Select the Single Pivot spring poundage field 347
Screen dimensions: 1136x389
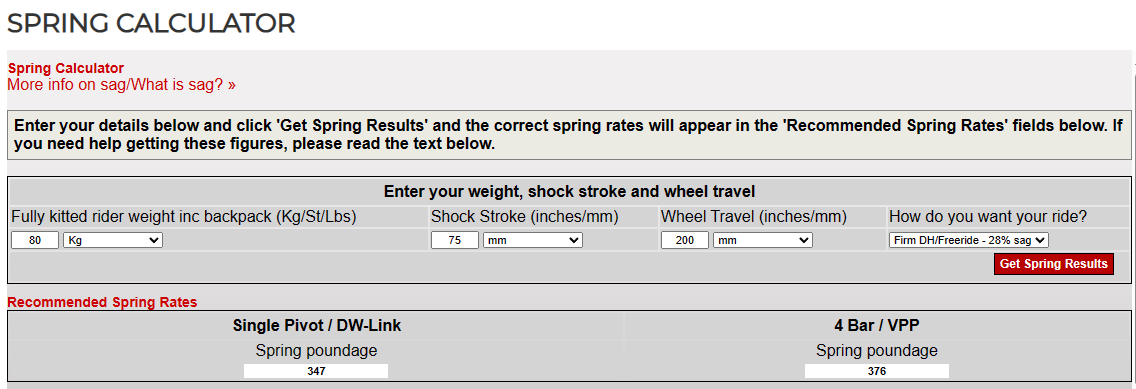pos(316,372)
